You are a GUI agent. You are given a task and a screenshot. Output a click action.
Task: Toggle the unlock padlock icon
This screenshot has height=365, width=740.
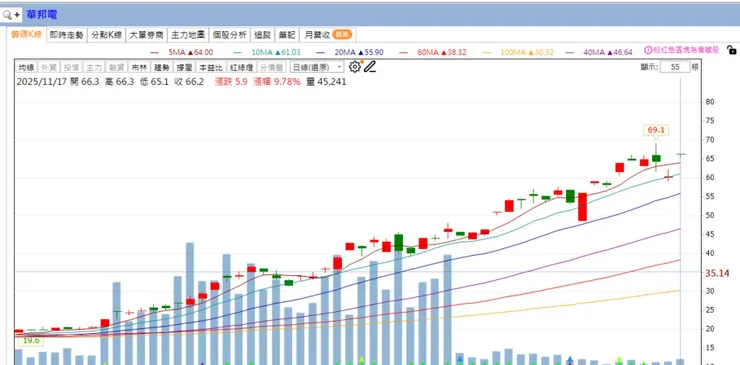point(731,50)
